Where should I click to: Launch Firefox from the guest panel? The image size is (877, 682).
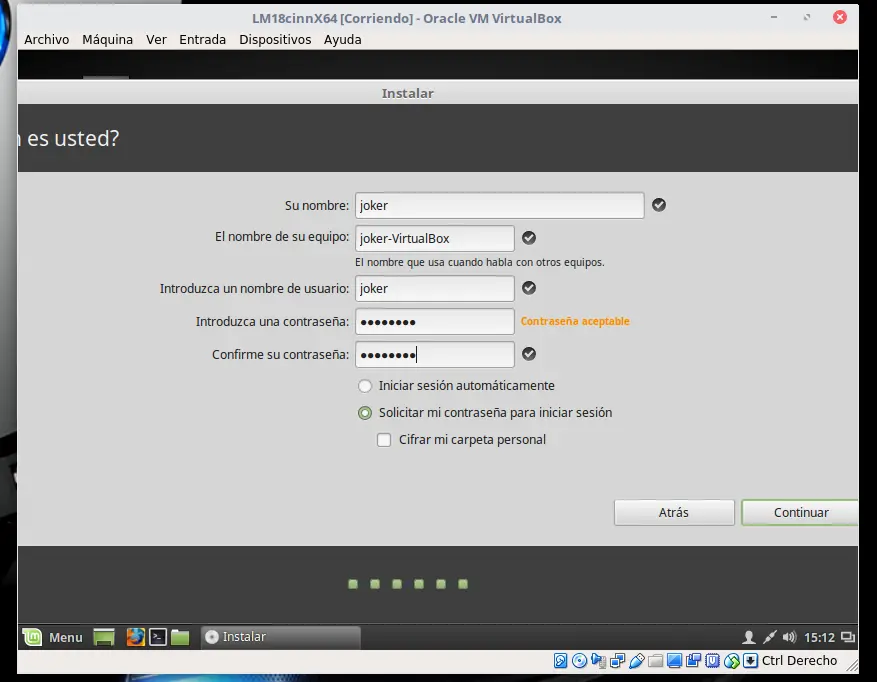pos(135,637)
